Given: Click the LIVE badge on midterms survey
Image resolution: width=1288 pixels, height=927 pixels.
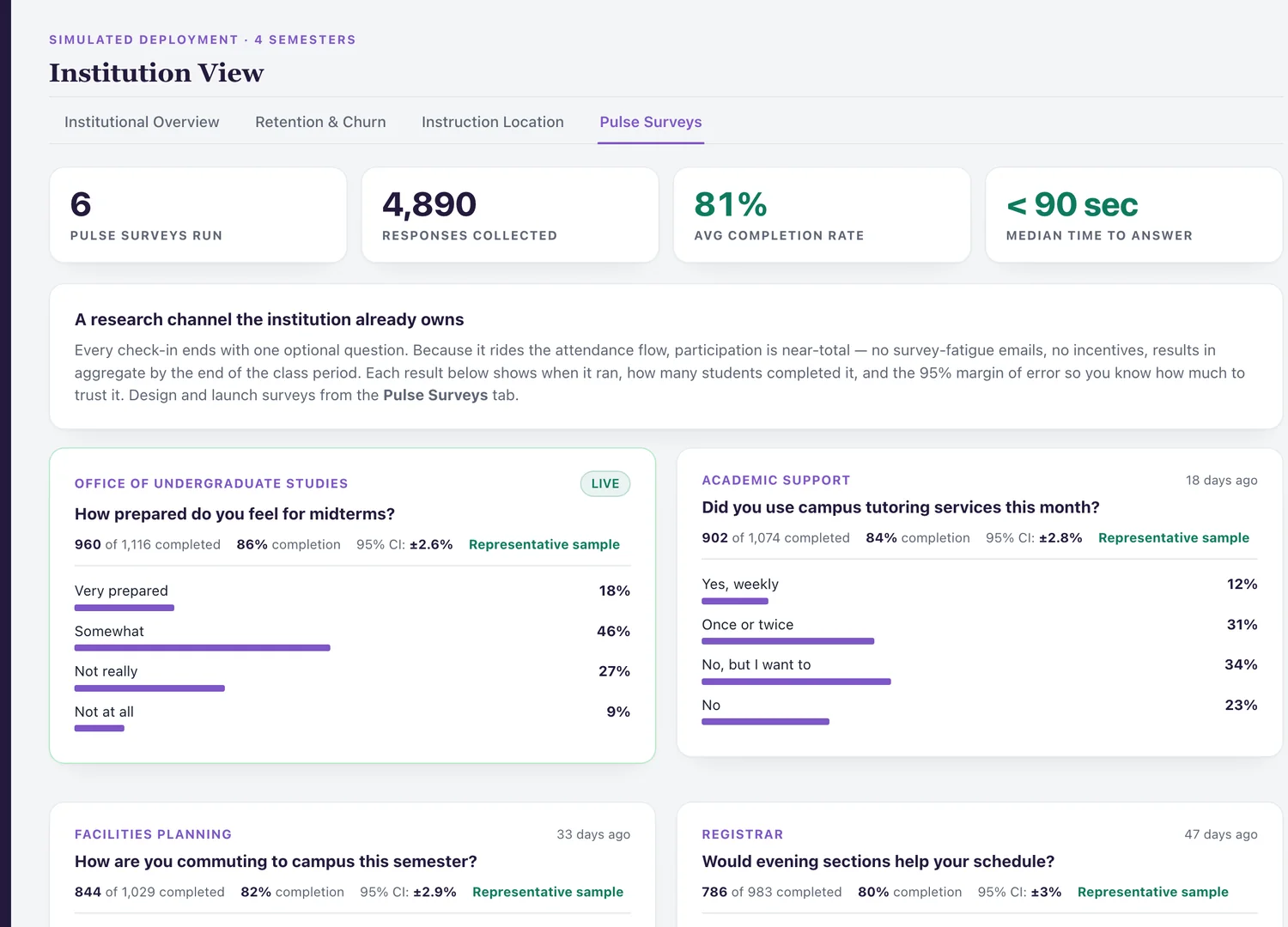Looking at the screenshot, I should [x=605, y=483].
